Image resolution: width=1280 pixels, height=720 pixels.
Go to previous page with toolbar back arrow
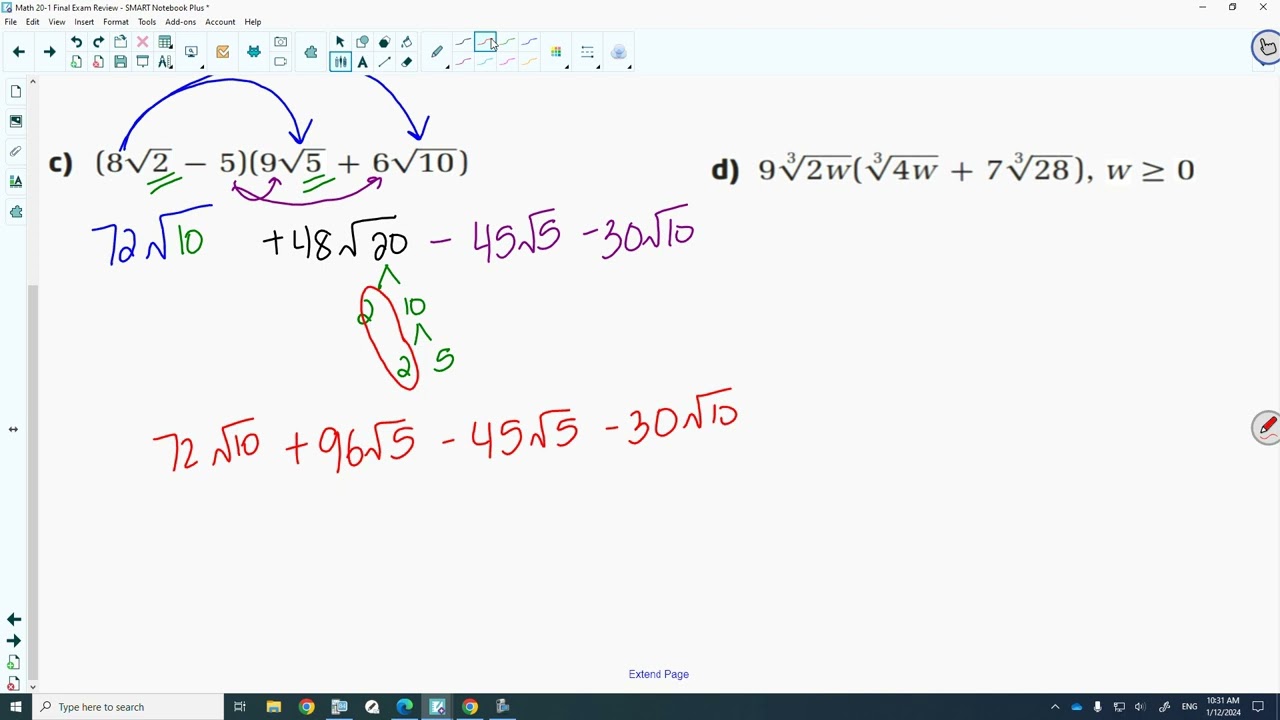pyautogui.click(x=18, y=52)
